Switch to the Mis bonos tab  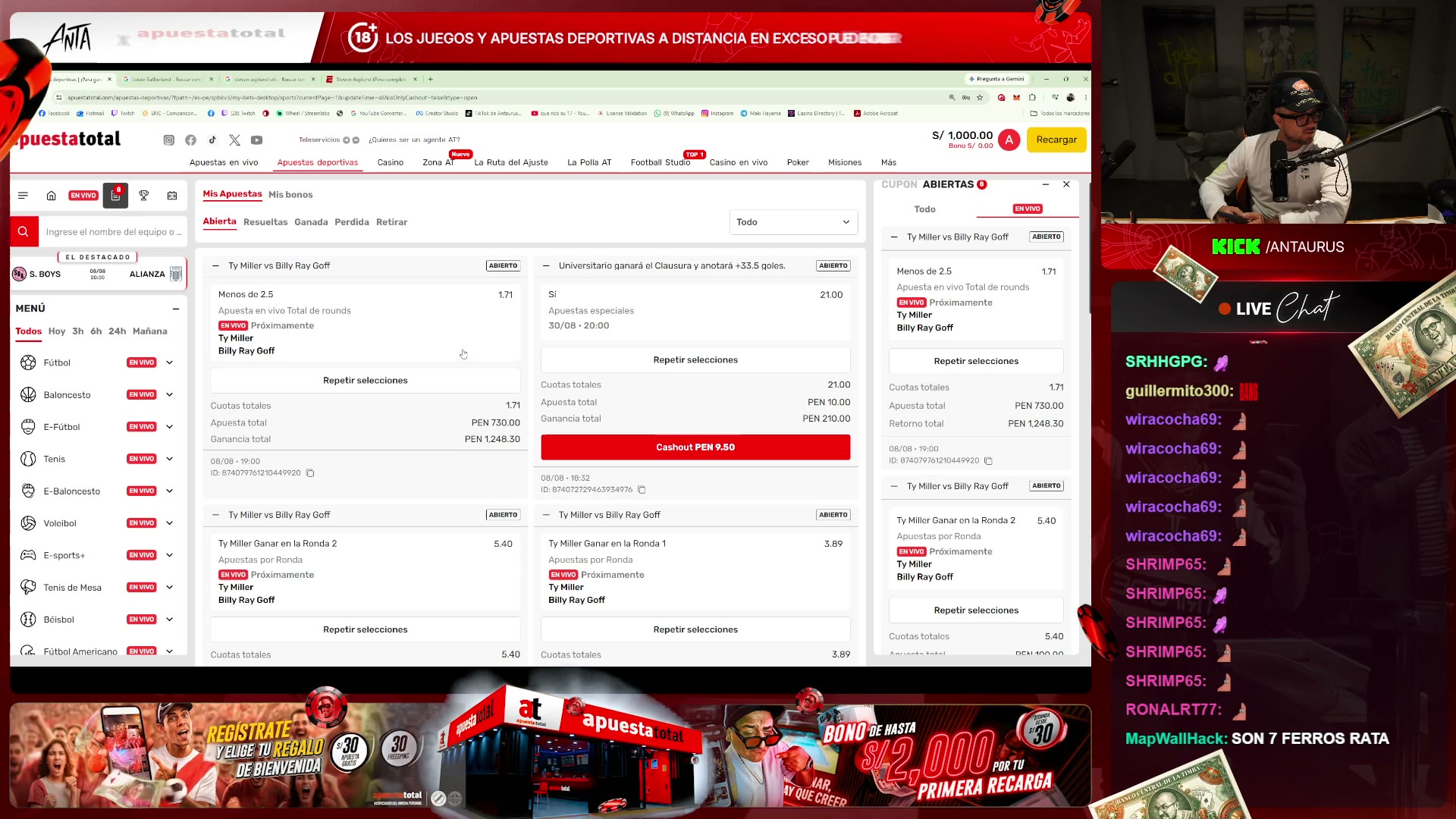tap(290, 195)
